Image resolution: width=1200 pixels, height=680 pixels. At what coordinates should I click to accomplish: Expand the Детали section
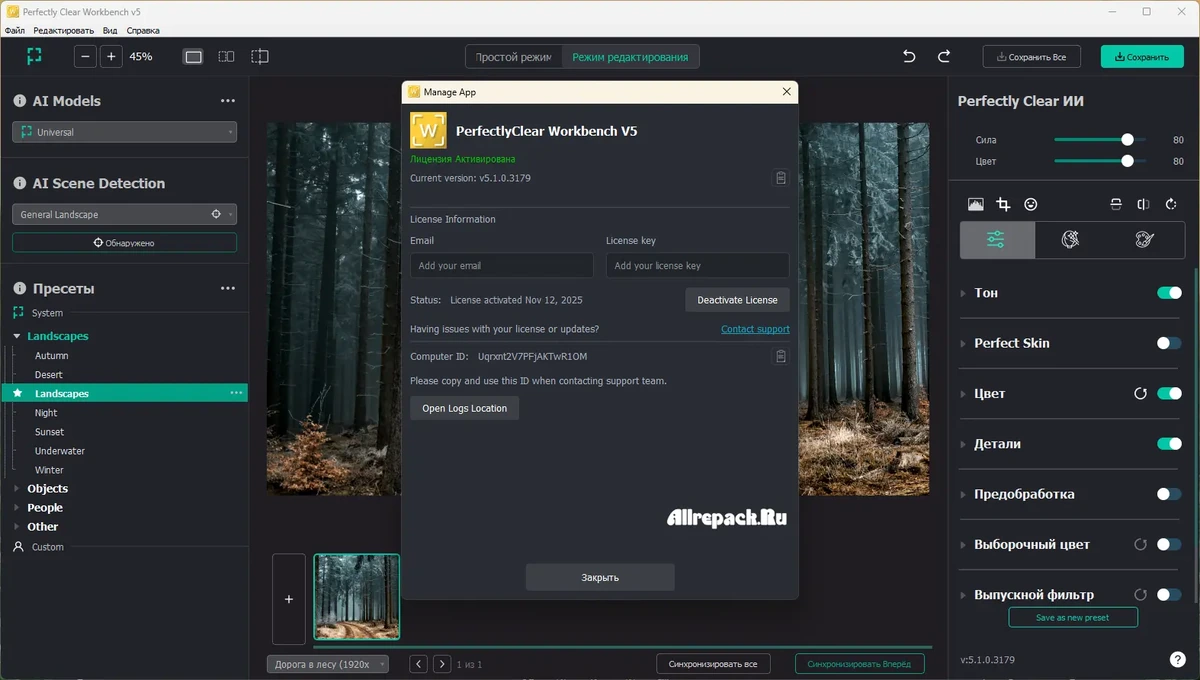point(964,444)
